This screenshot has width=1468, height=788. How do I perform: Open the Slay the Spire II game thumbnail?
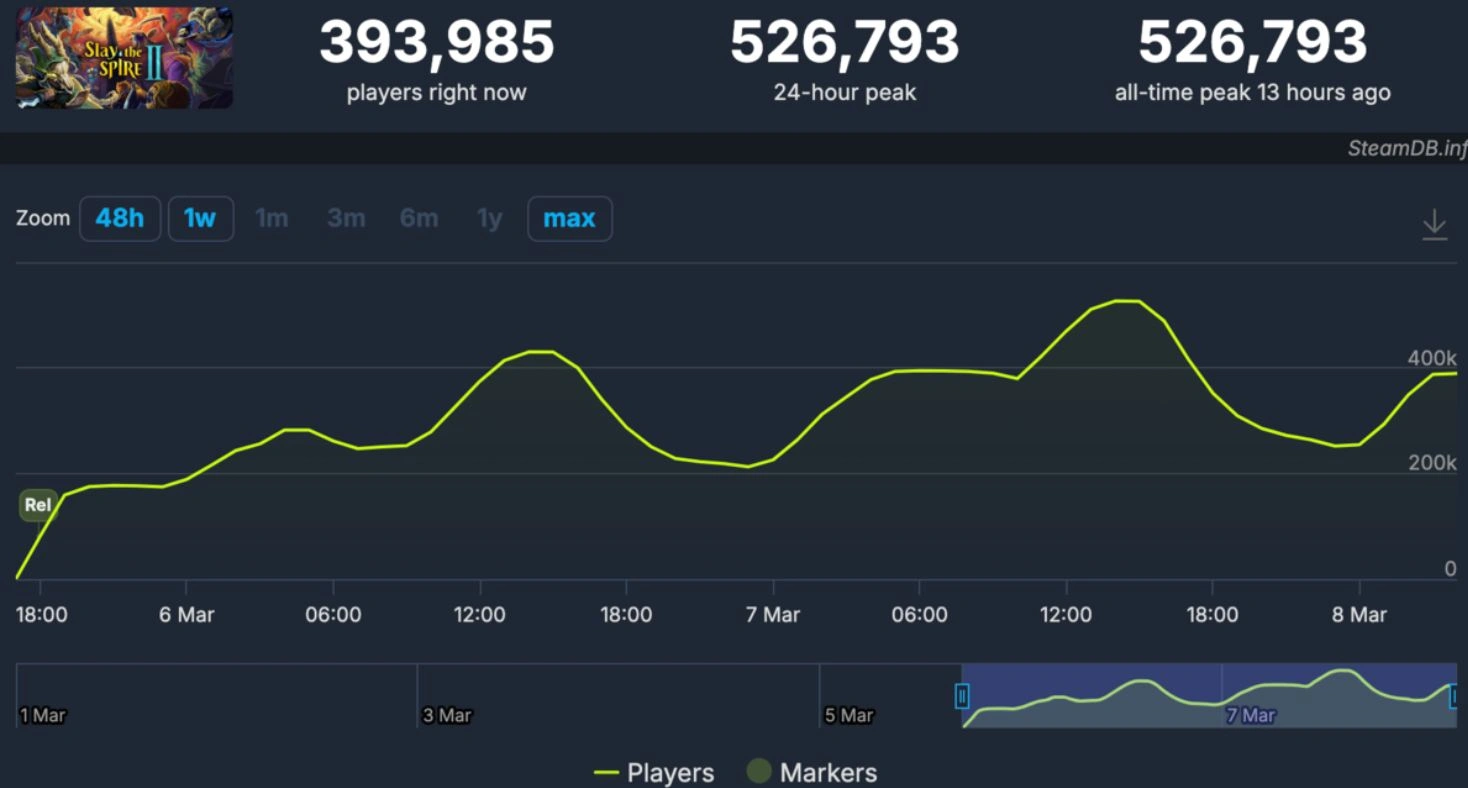point(124,58)
